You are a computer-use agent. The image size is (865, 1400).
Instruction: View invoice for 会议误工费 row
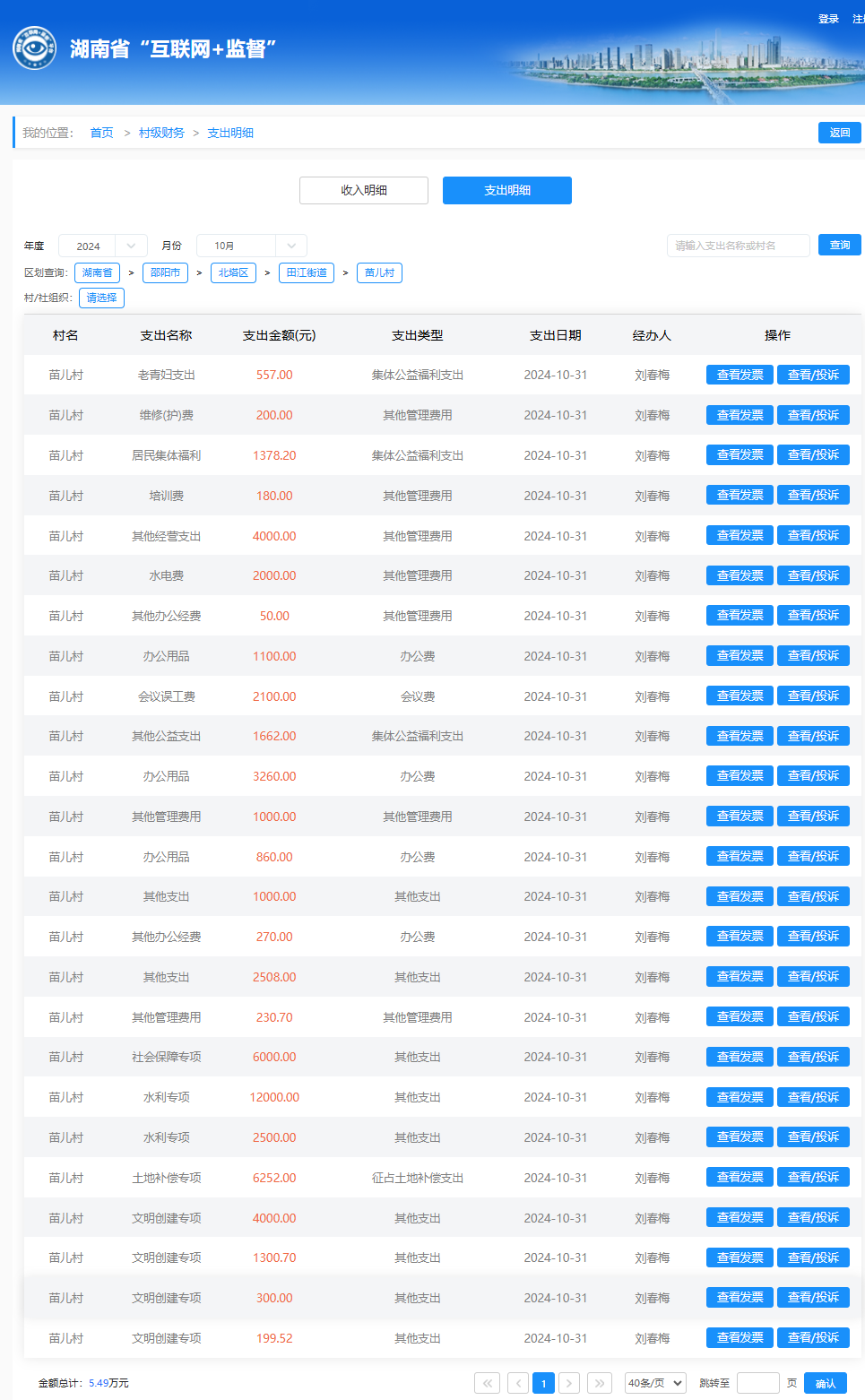tap(740, 696)
